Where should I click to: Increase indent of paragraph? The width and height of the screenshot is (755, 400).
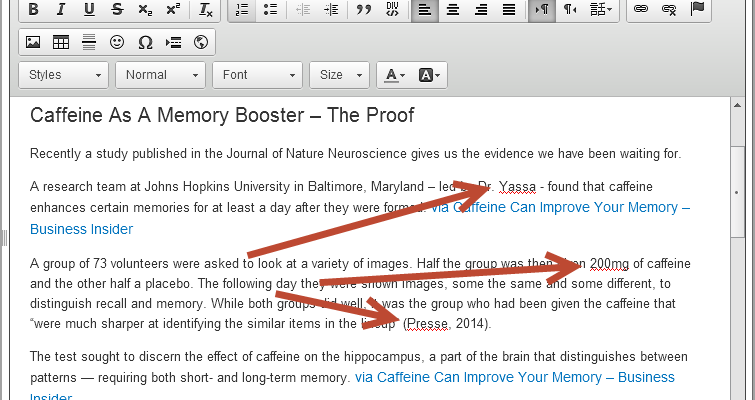tap(331, 9)
